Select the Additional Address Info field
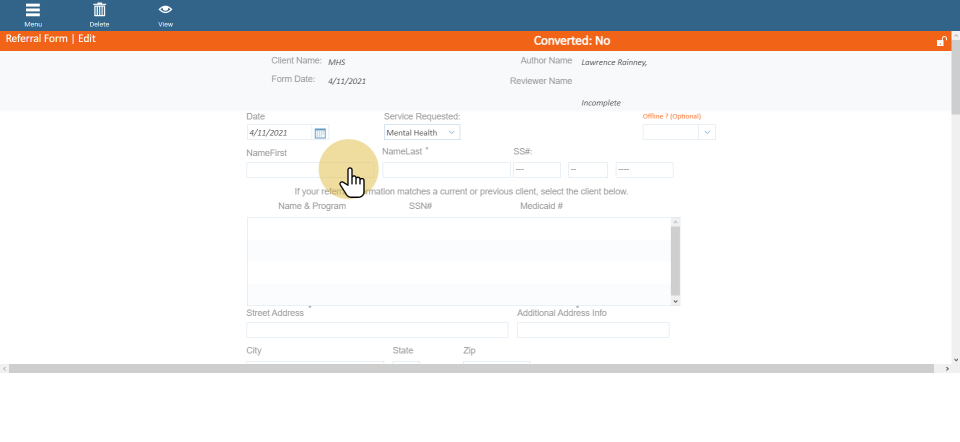 593,330
